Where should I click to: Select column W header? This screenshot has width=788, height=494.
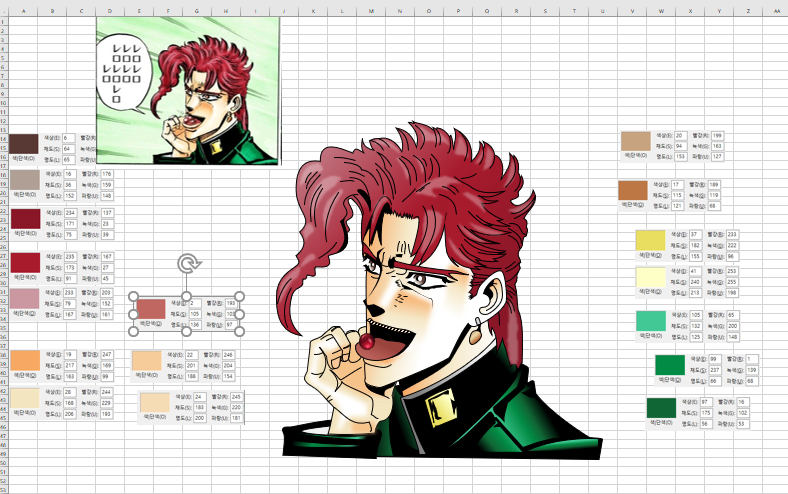(661, 11)
